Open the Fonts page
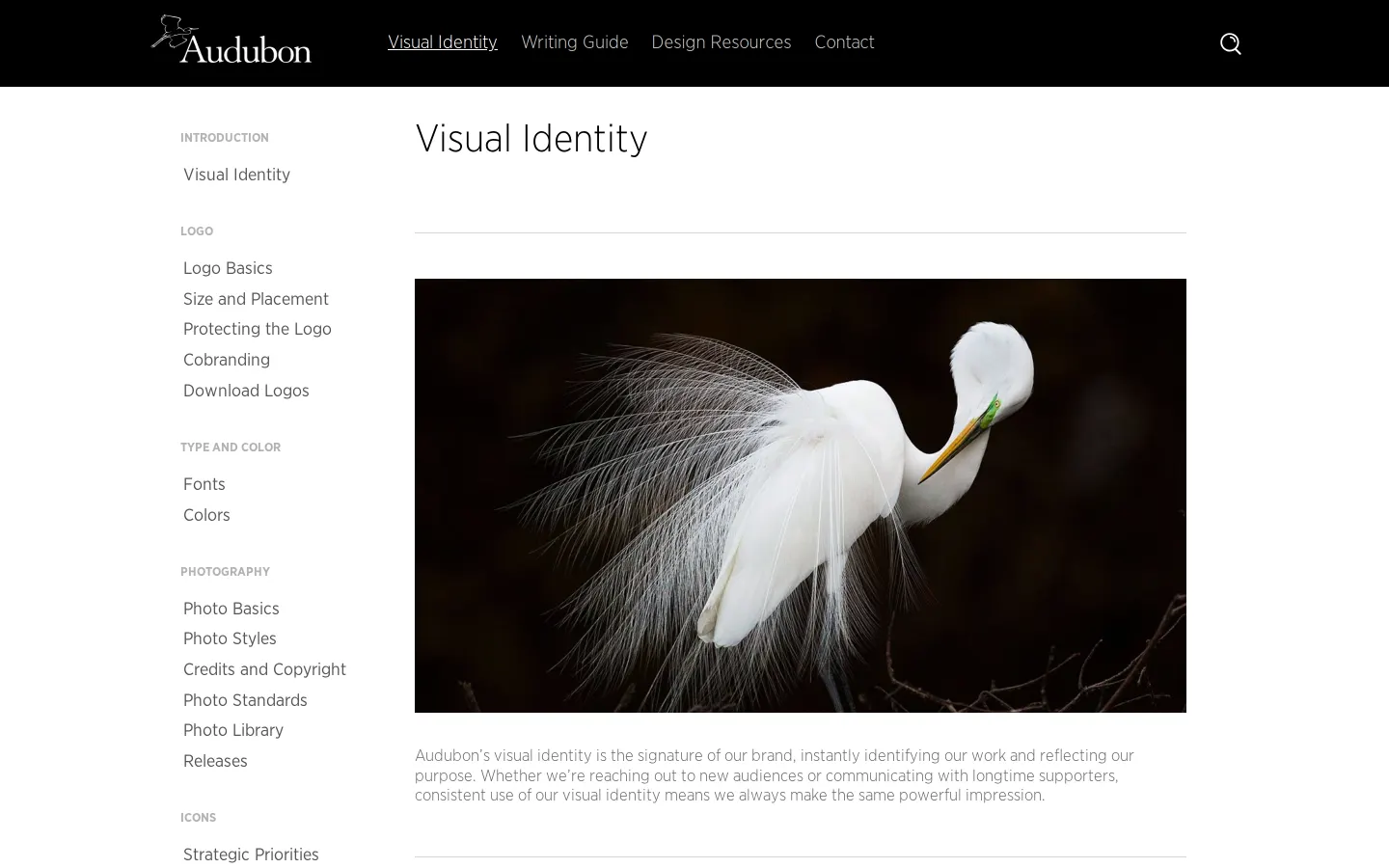This screenshot has width=1389, height=868. click(204, 484)
